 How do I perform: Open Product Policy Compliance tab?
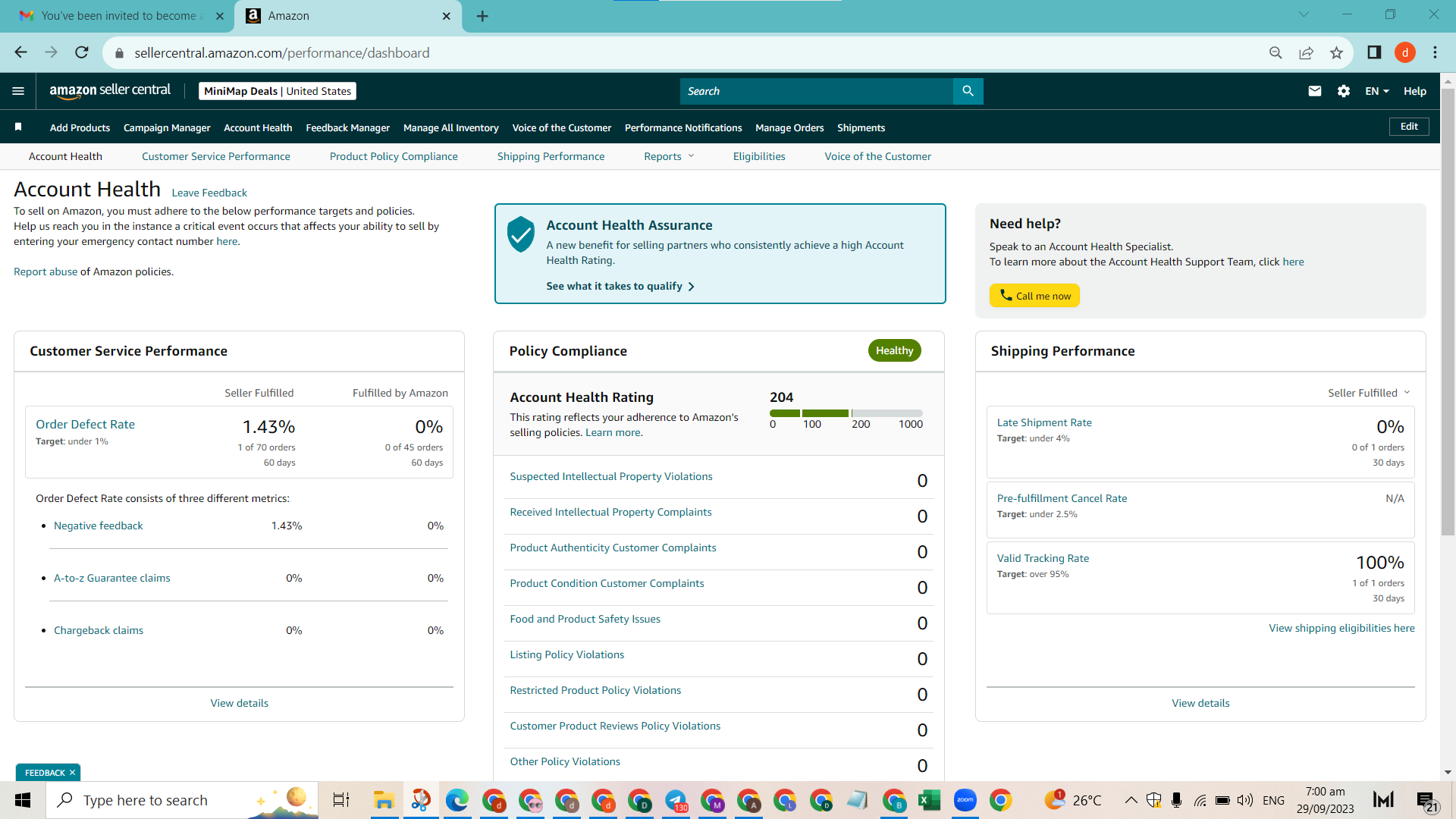pyautogui.click(x=394, y=156)
